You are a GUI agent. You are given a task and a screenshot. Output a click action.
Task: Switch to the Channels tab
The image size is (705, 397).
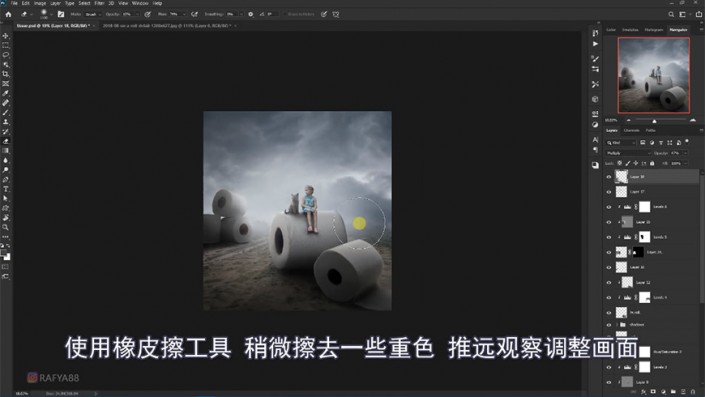(631, 130)
